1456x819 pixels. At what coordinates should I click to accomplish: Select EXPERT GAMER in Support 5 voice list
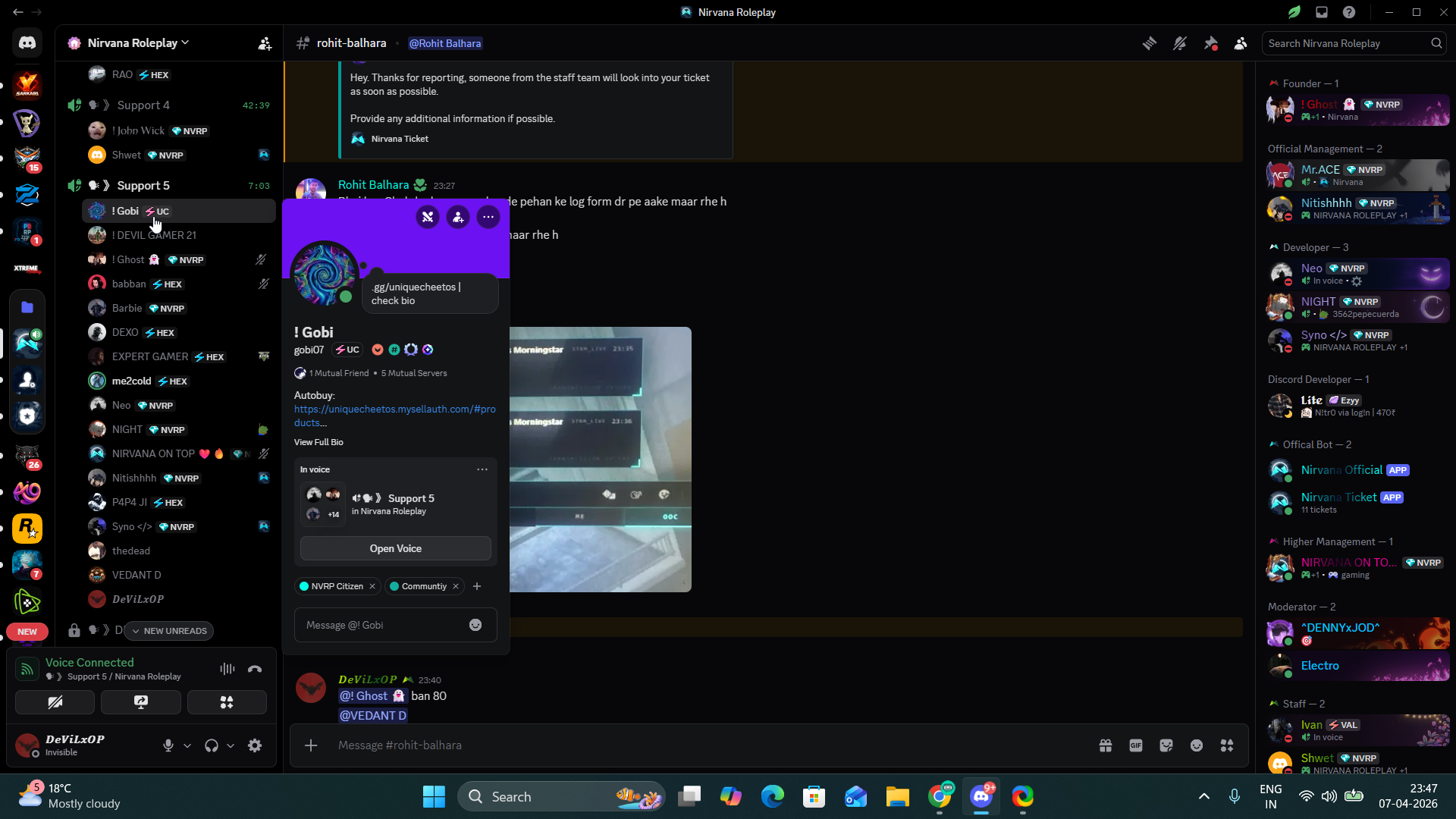click(179, 356)
